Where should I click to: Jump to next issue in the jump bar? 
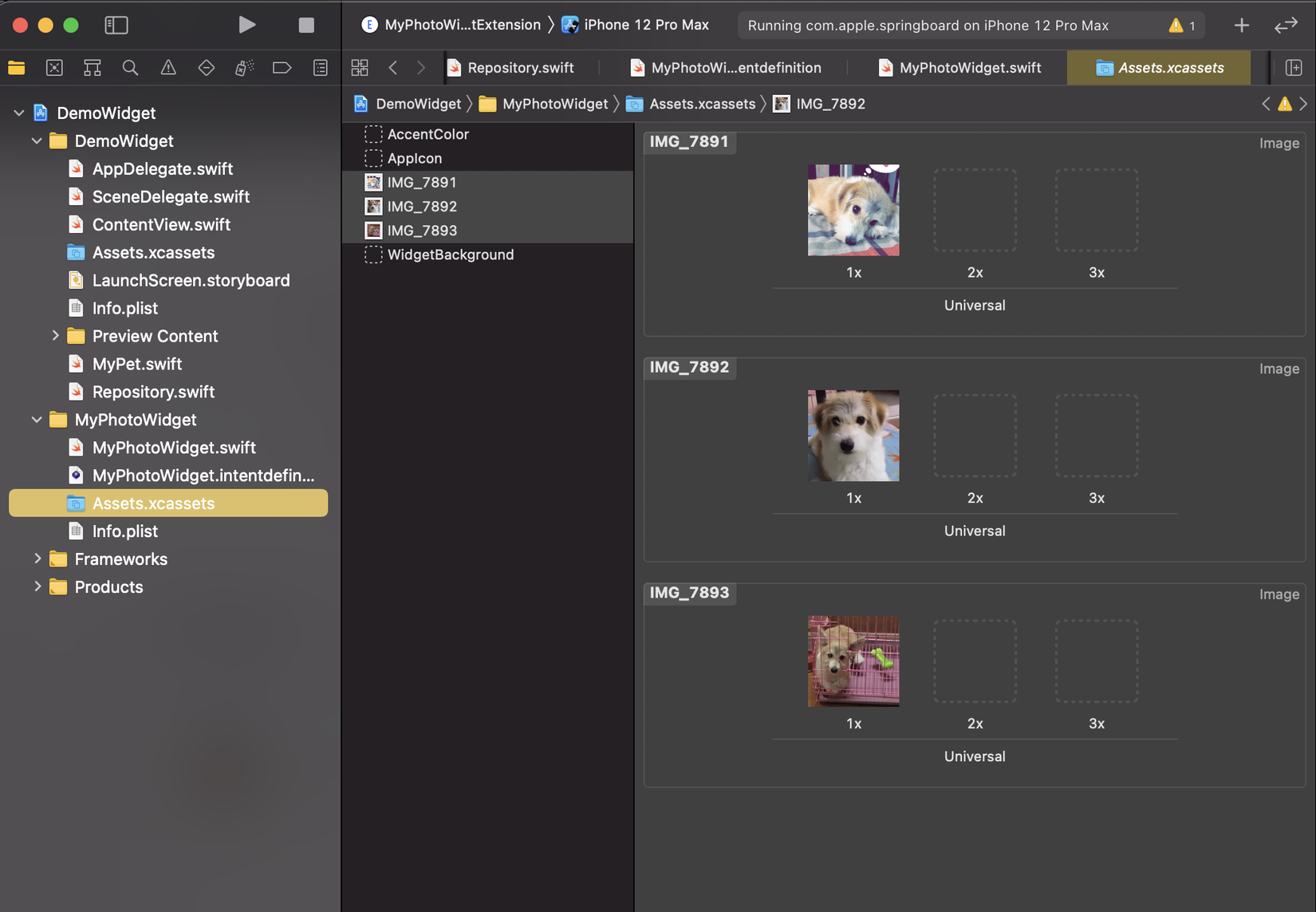click(x=1303, y=104)
